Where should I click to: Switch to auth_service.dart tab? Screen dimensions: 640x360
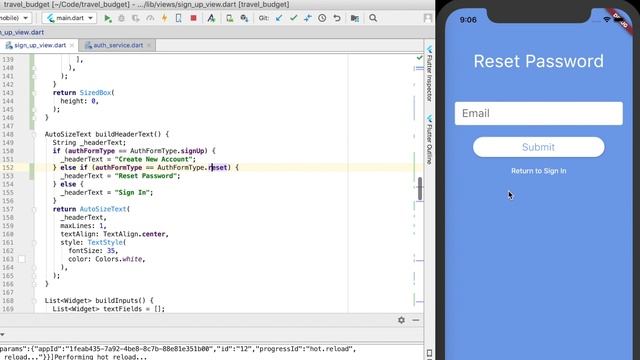[x=118, y=45]
